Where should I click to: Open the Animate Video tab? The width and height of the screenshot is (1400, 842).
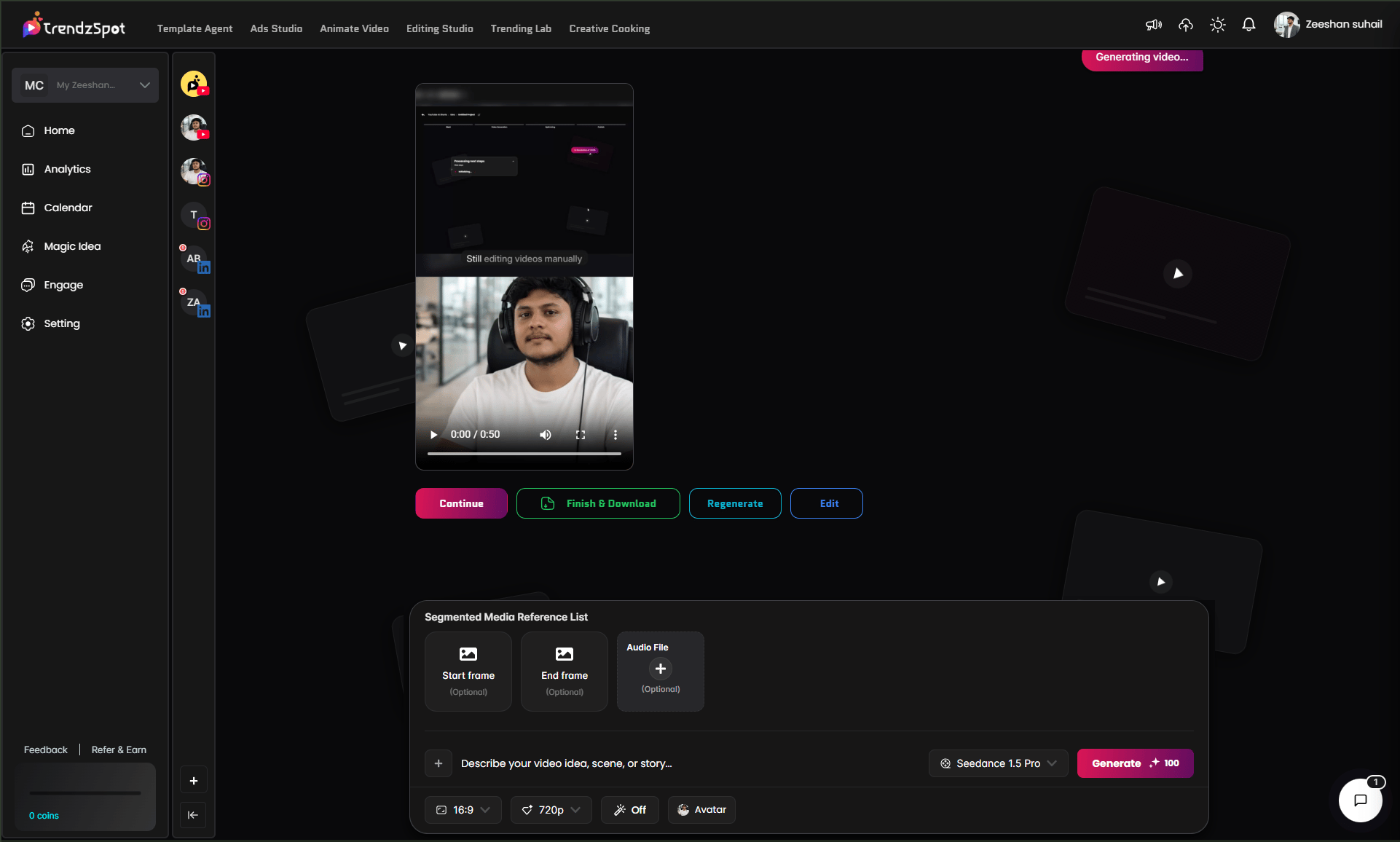tap(354, 28)
